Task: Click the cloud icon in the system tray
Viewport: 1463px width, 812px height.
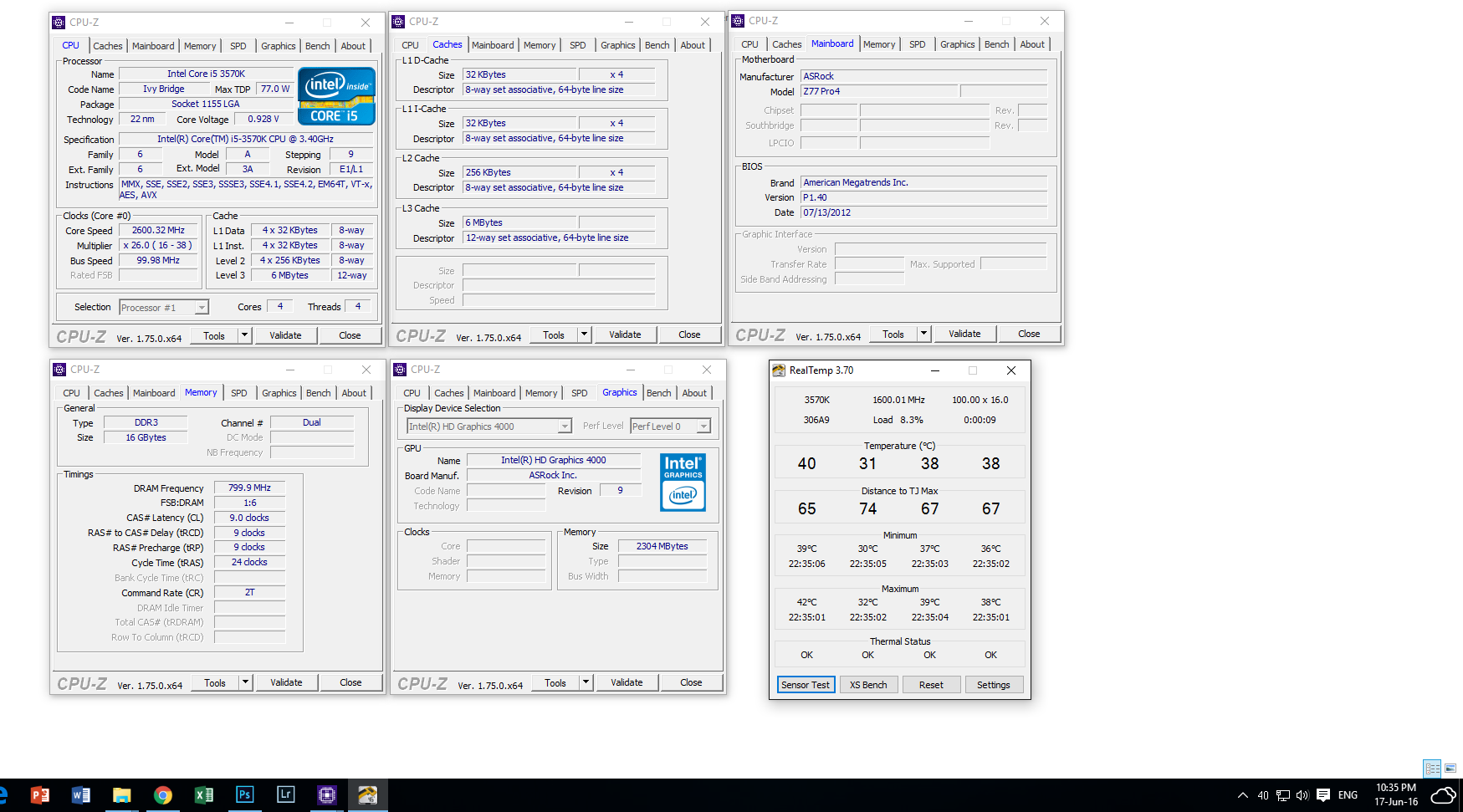Action: pos(1443,794)
